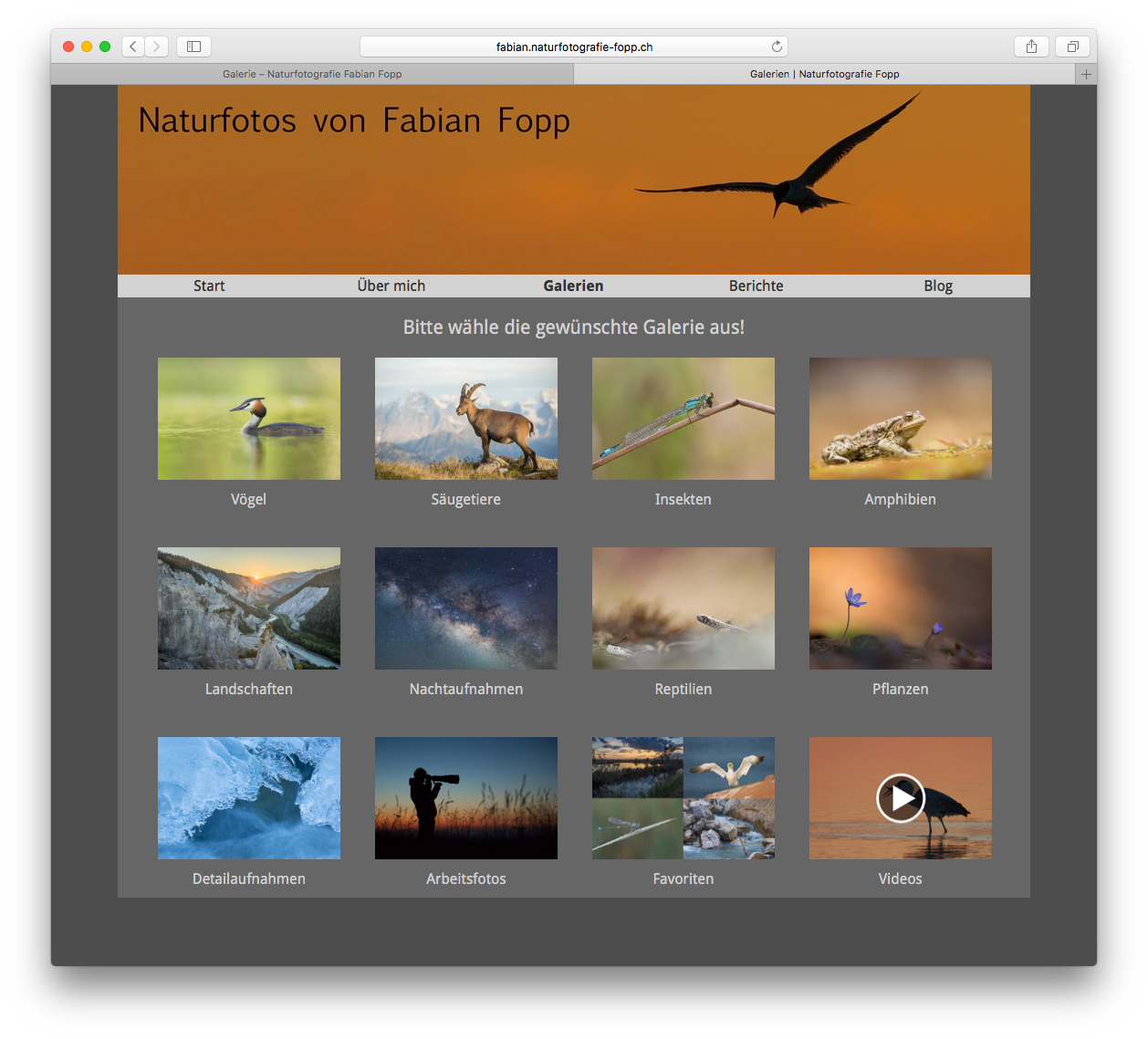The image size is (1148, 1039).
Task: Click the browser back arrow button
Action: (133, 47)
